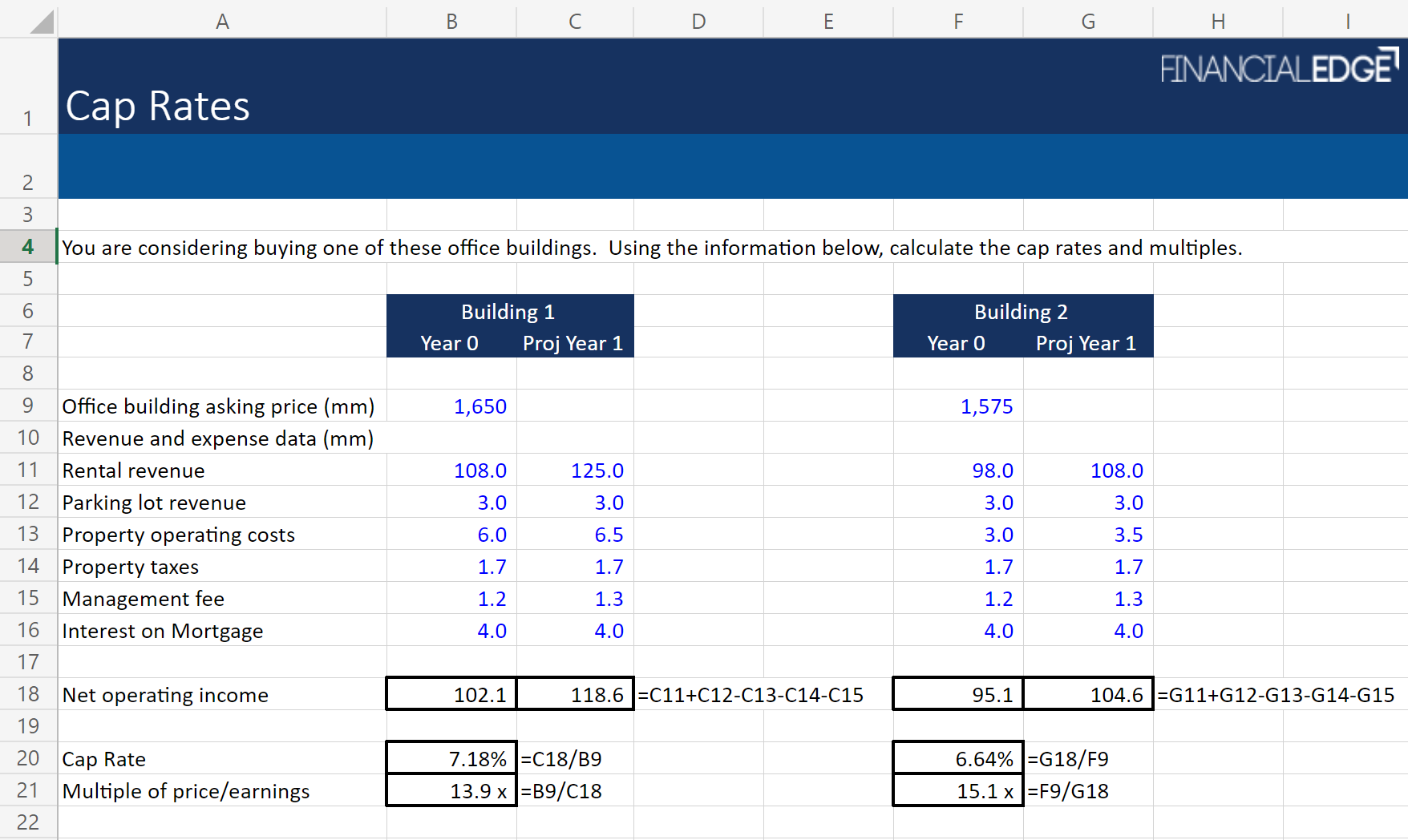Select the 7.18% Cap Rate cell
Image resolution: width=1408 pixels, height=840 pixels.
coord(451,758)
